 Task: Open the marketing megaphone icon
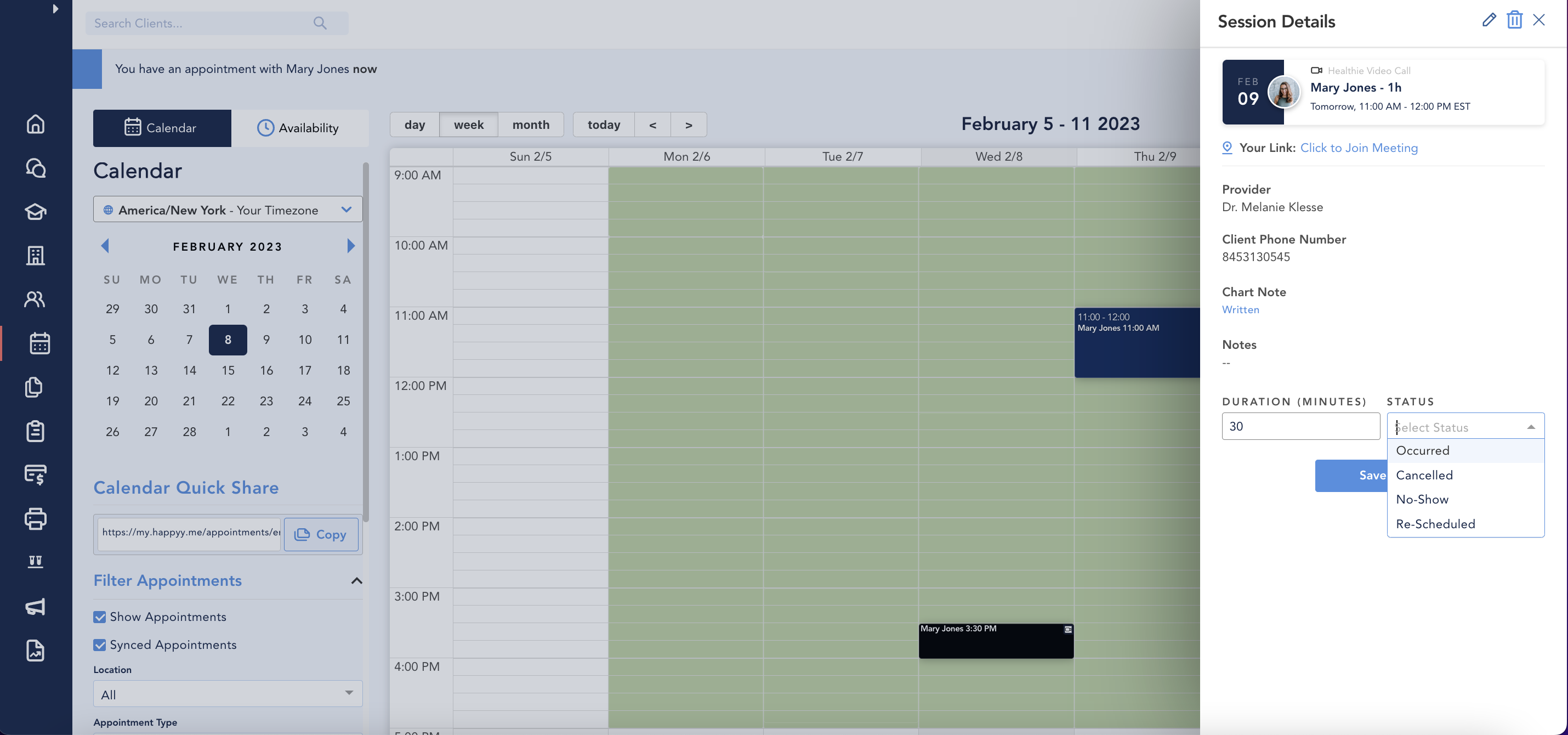coord(35,607)
